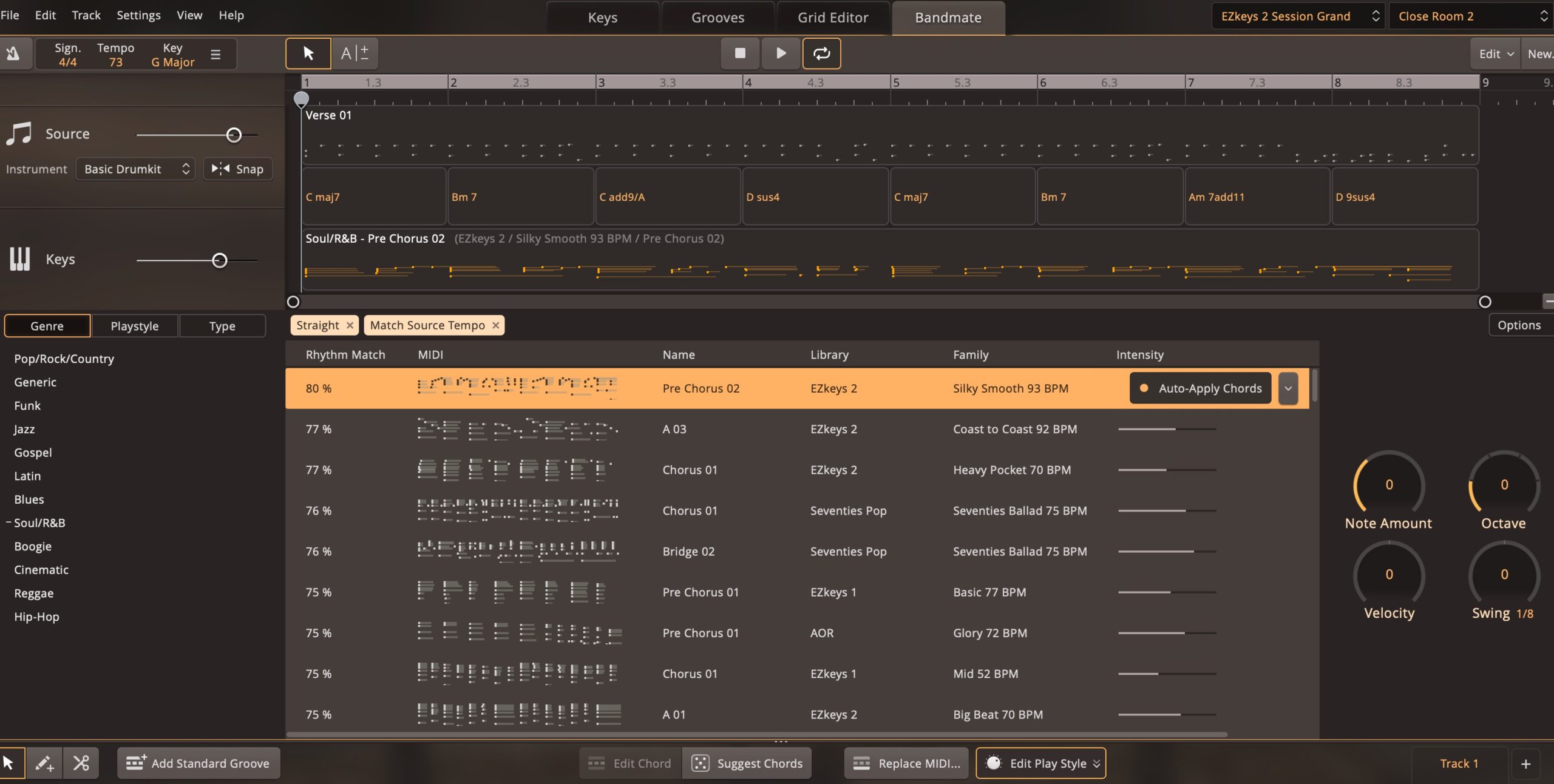Open the Settings menu
Screen dimensions: 1554x784
pos(138,15)
